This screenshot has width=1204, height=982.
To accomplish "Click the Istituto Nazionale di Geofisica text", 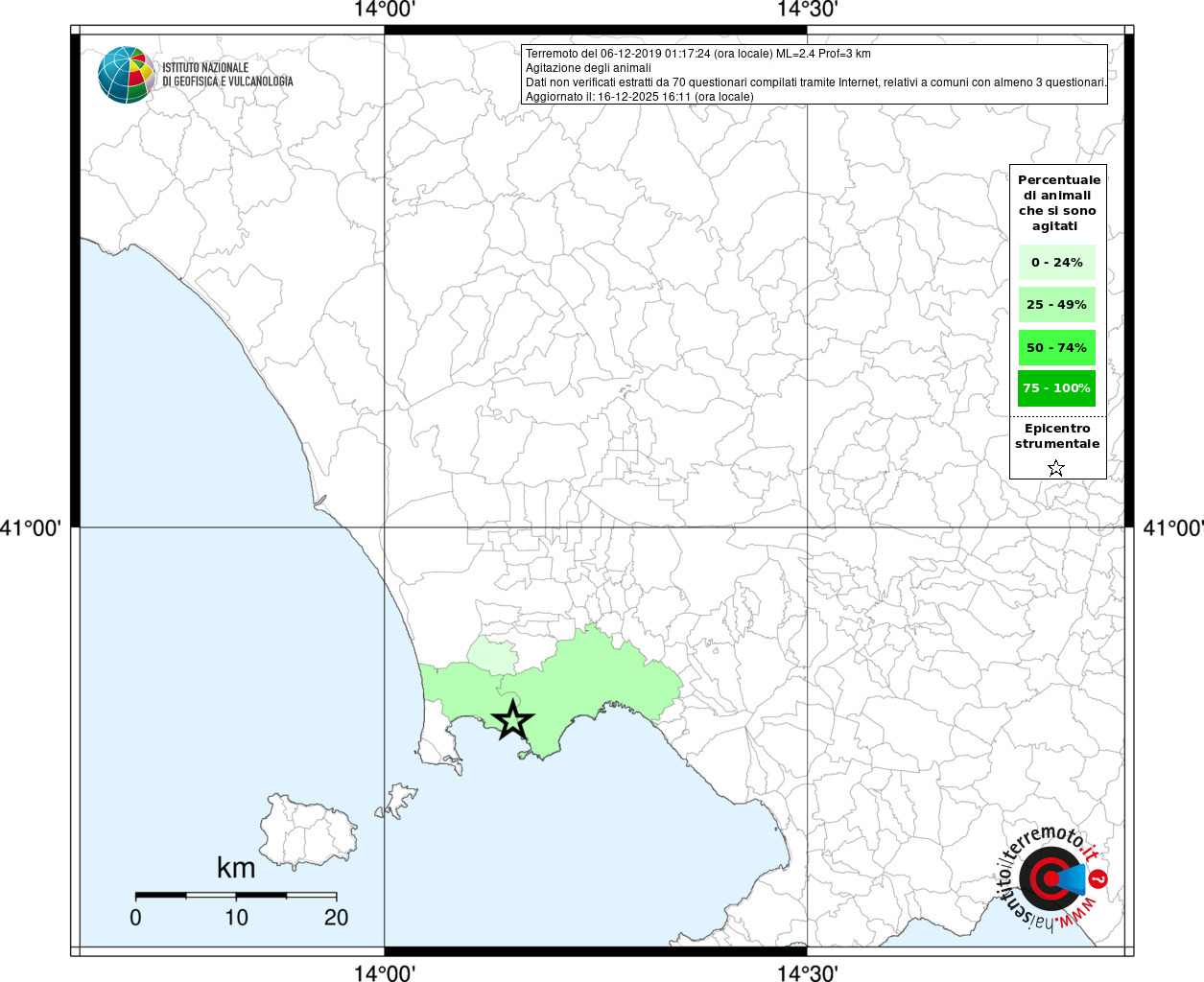I will (227, 75).
